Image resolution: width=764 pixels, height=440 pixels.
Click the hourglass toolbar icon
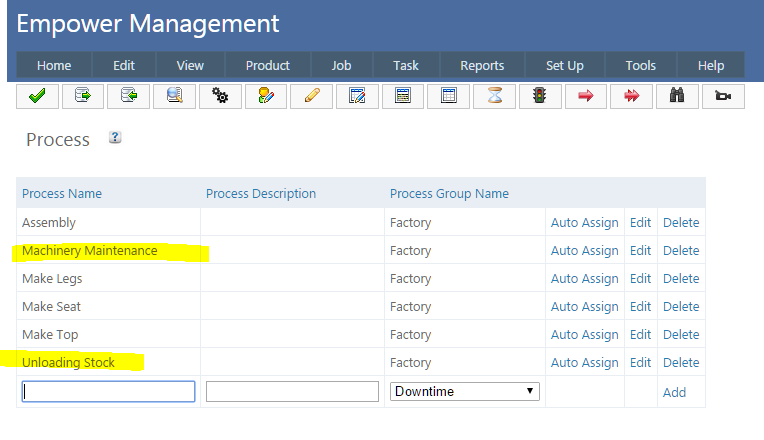494,96
